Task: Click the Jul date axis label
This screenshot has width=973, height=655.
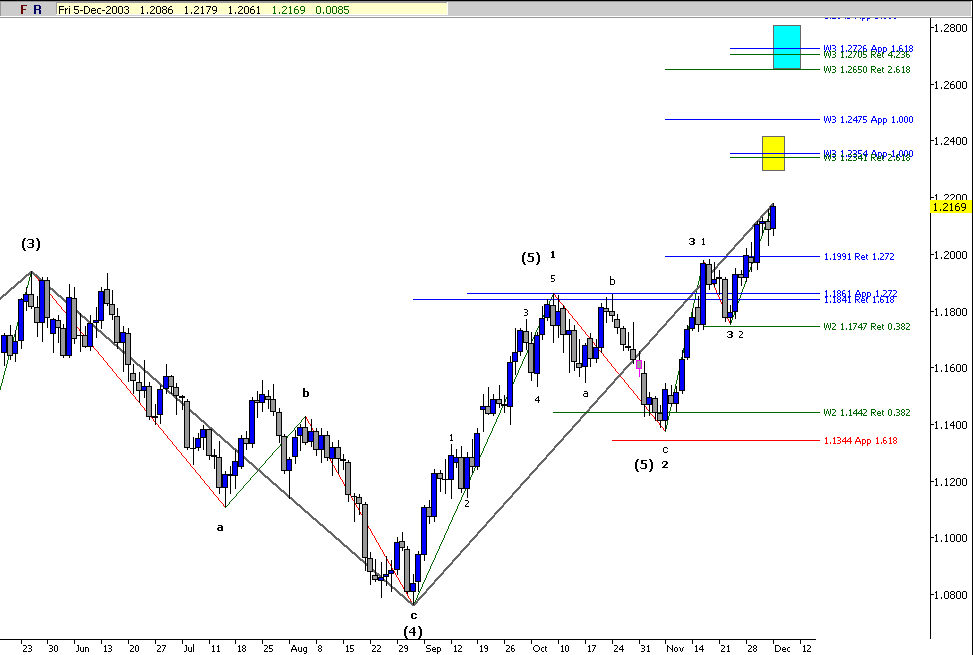Action: click(x=189, y=649)
